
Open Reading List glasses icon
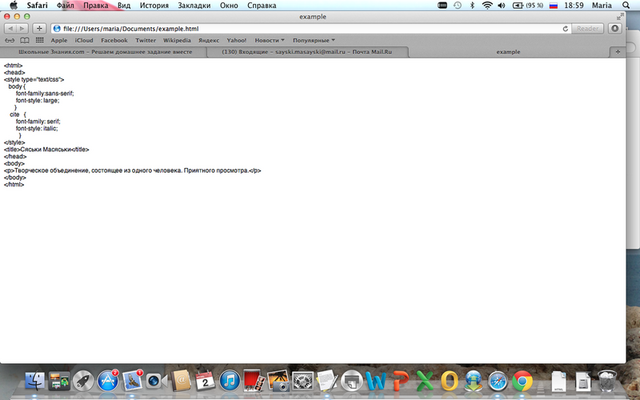coord(9,40)
